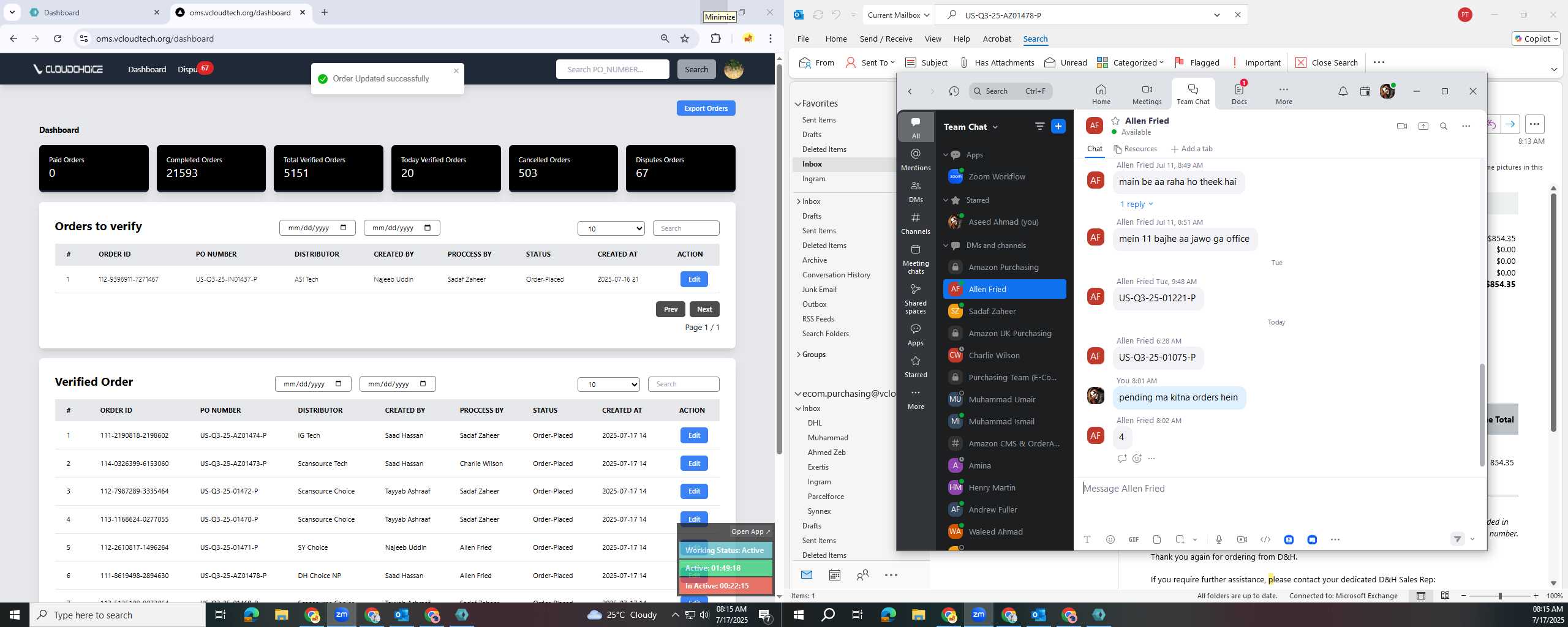This screenshot has height=627, width=1568.
Task: Click Close Search in Outlook ribbon
Action: tap(1327, 62)
